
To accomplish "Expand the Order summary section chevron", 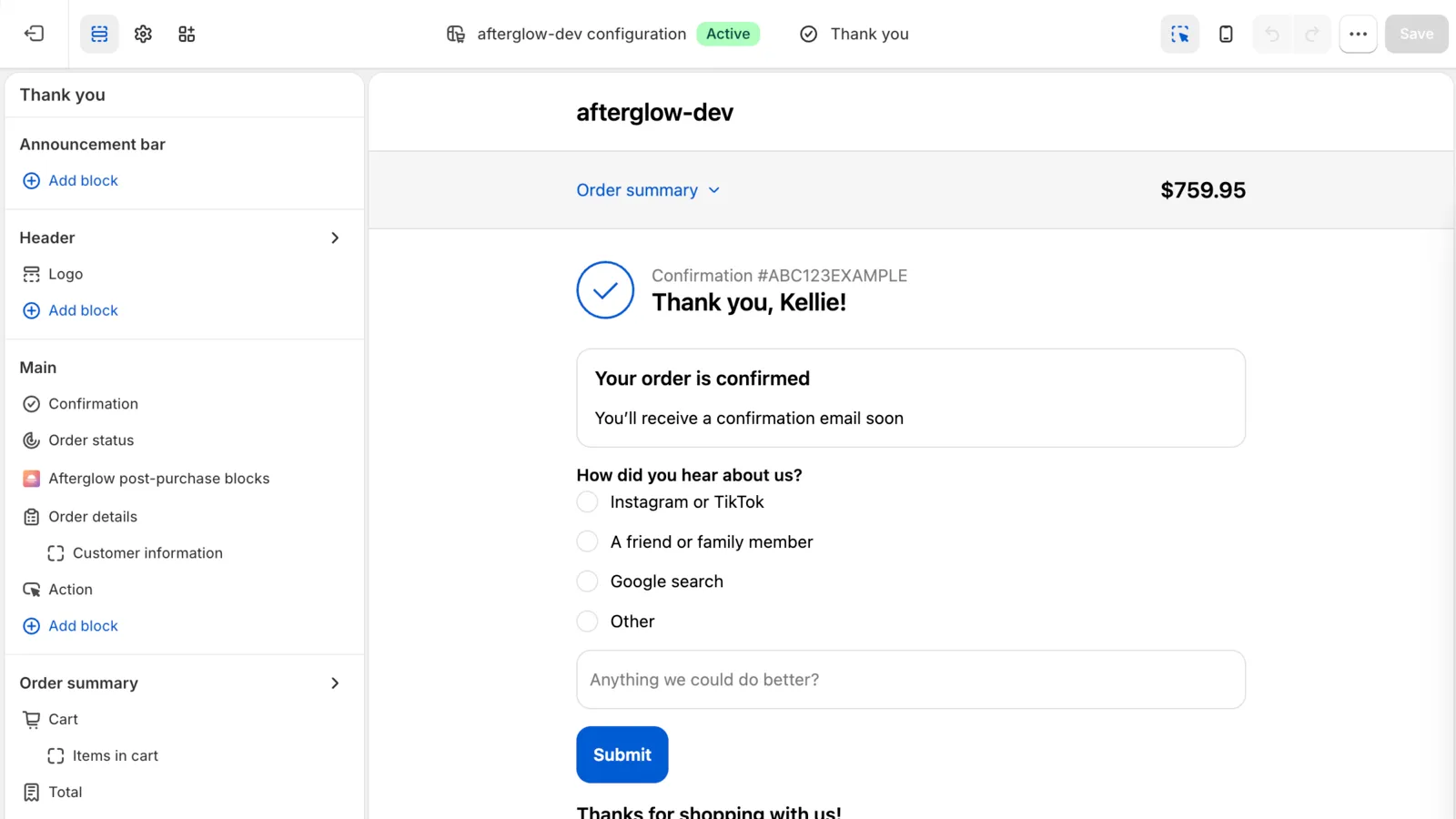I will coord(335,683).
